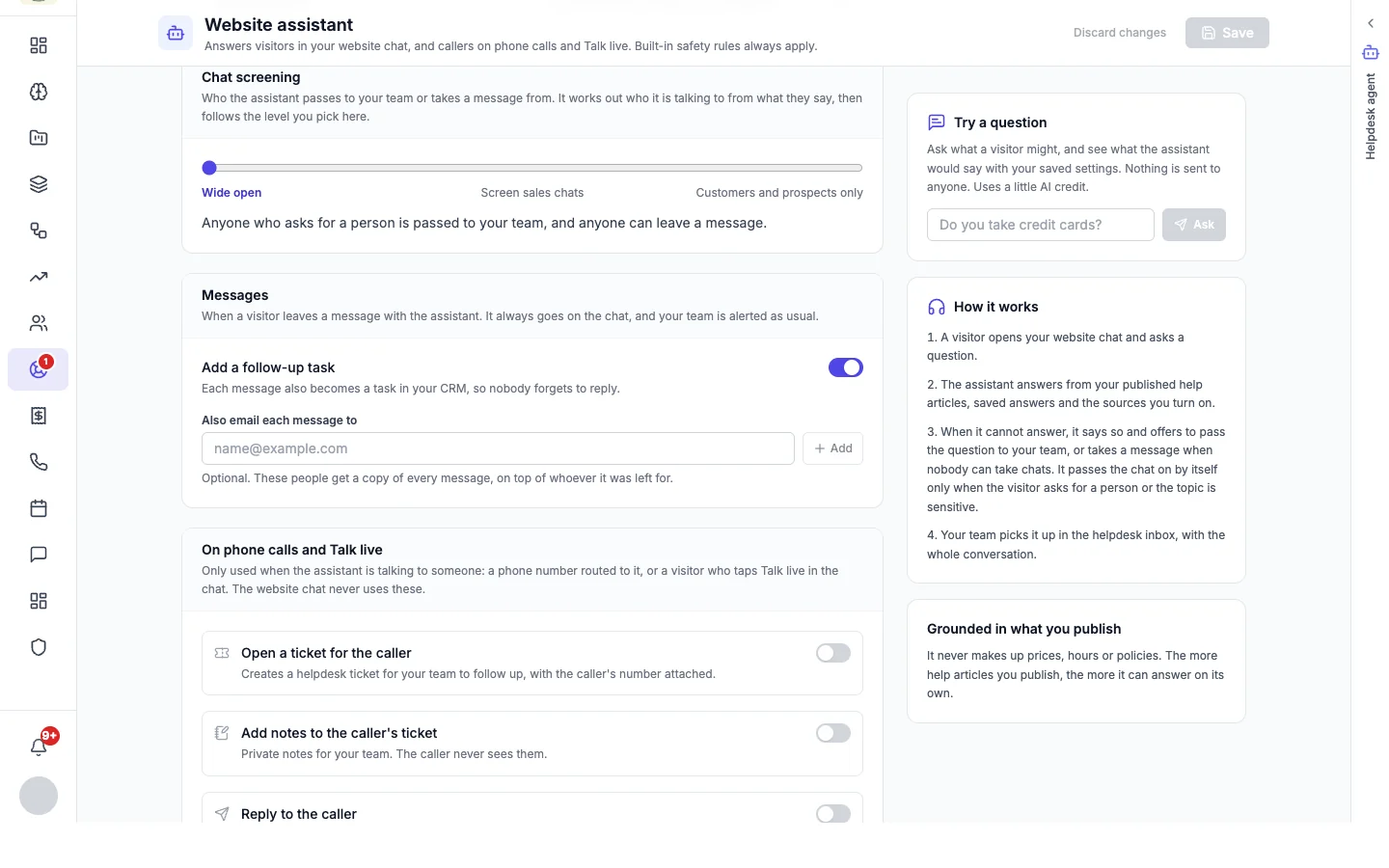Enable Open a ticket for the caller
Viewport: 1389px width, 868px height.
[833, 653]
